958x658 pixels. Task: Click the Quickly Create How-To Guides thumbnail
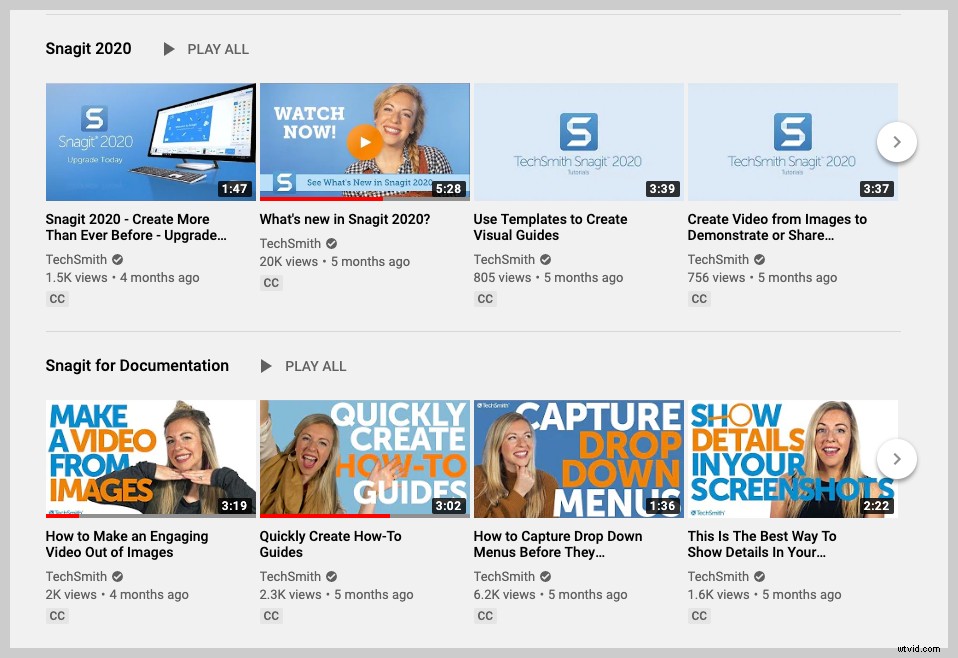[364, 458]
